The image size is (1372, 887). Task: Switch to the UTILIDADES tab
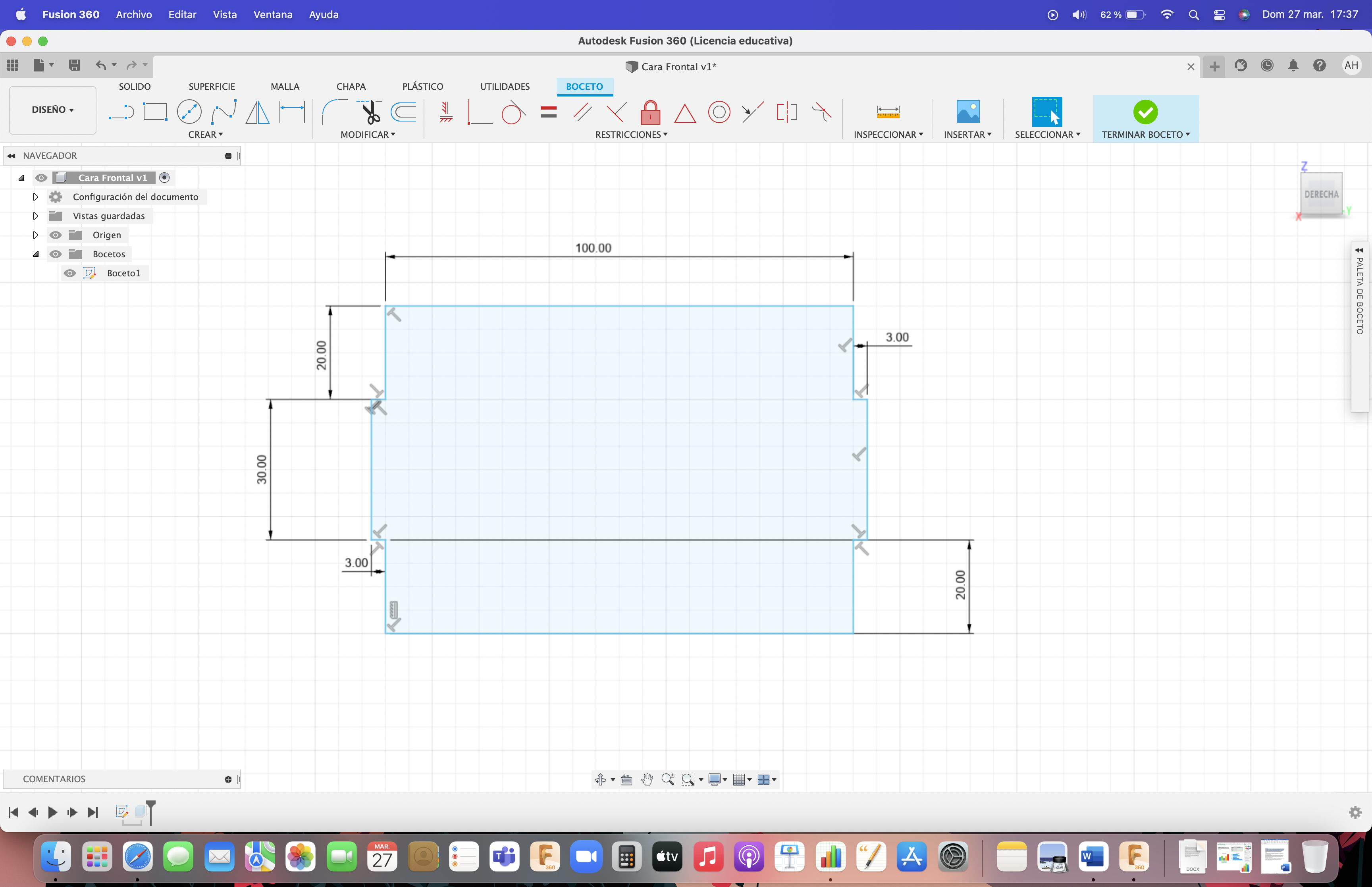coord(505,87)
